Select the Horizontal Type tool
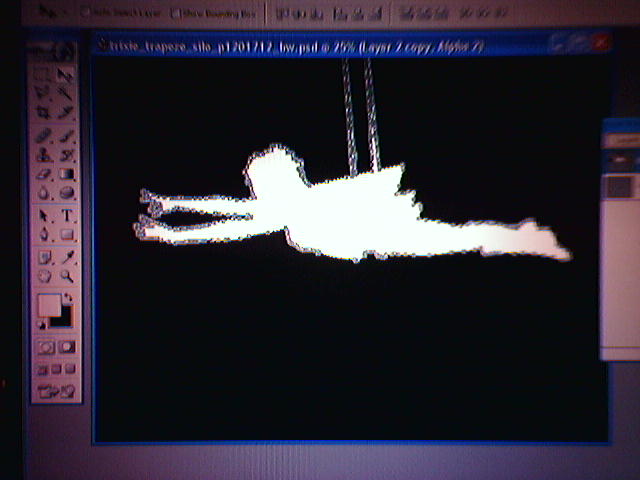This screenshot has width=640, height=480. 67,215
